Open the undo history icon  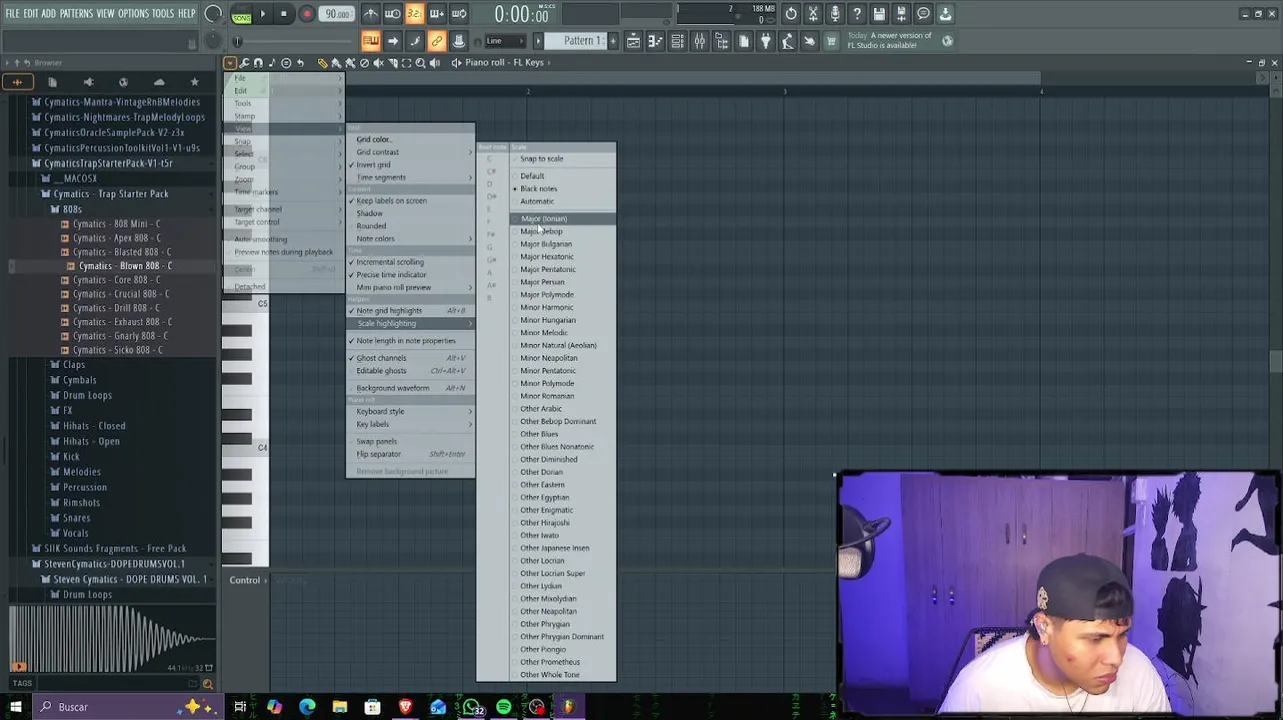791,14
